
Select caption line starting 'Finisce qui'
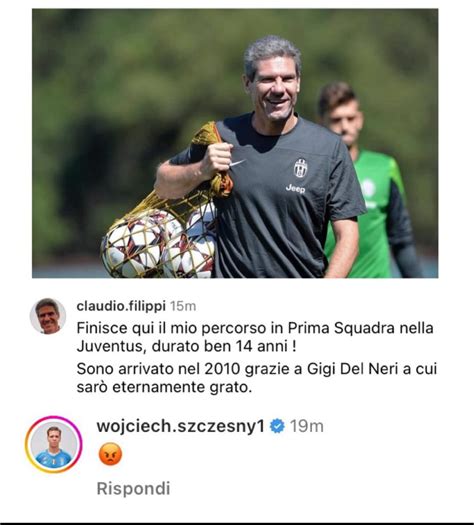pyautogui.click(x=255, y=328)
